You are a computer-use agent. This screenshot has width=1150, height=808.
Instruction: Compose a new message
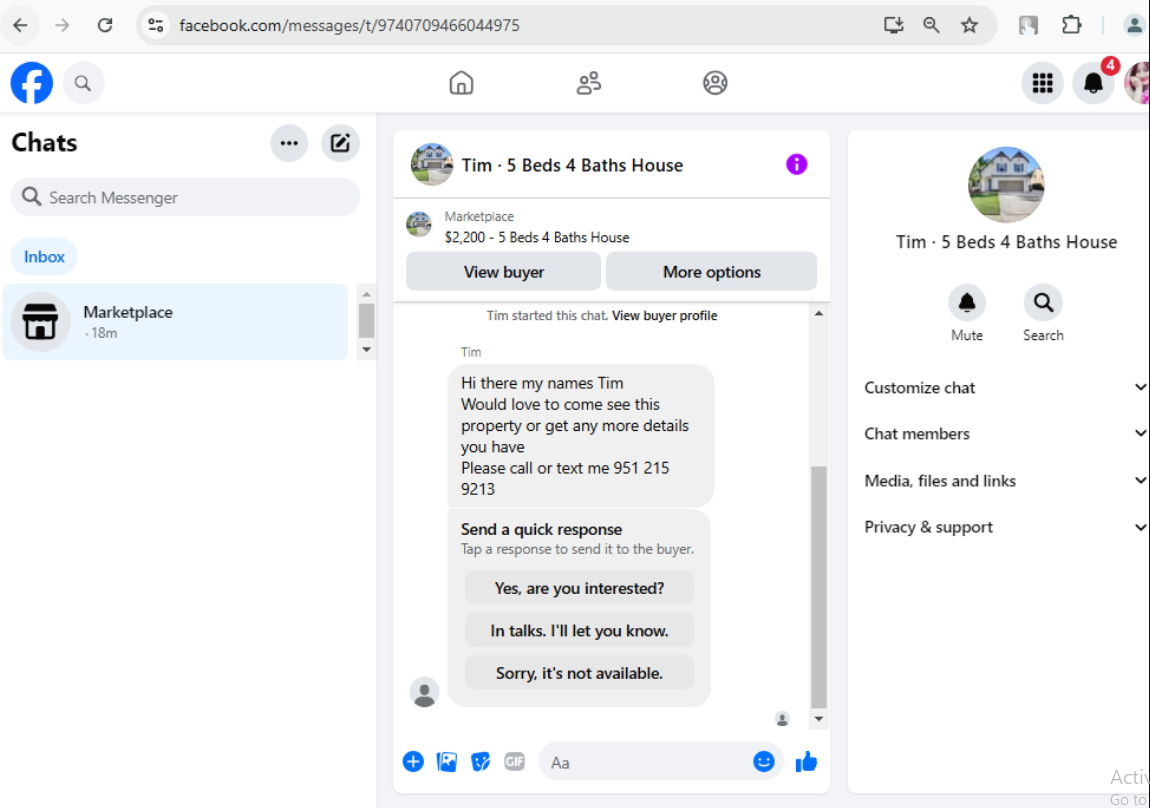tap(340, 143)
